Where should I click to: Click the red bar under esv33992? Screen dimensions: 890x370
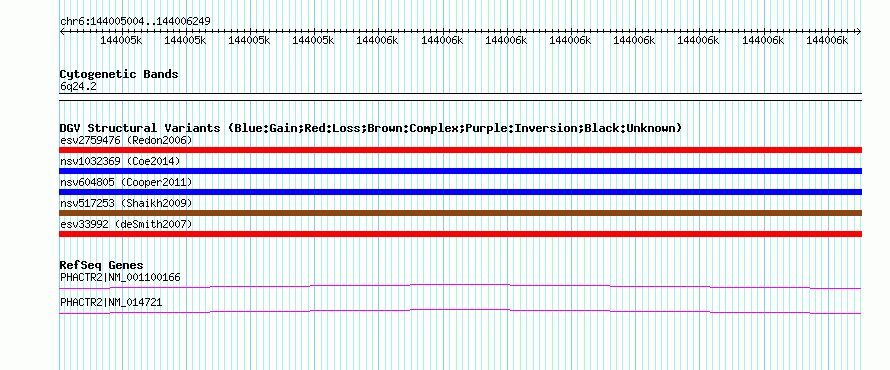pyautogui.click(x=460, y=234)
